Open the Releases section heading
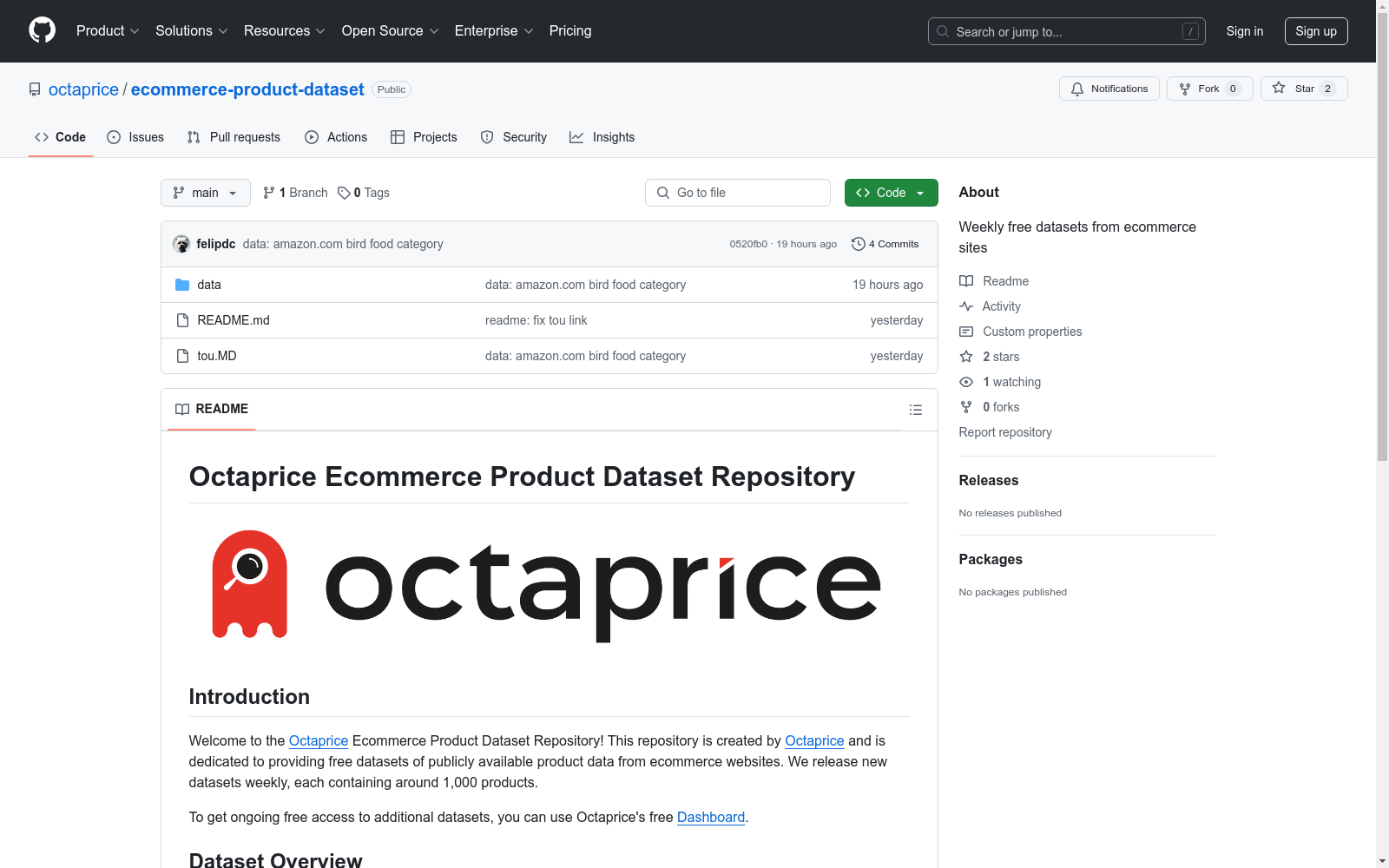 pyautogui.click(x=989, y=480)
